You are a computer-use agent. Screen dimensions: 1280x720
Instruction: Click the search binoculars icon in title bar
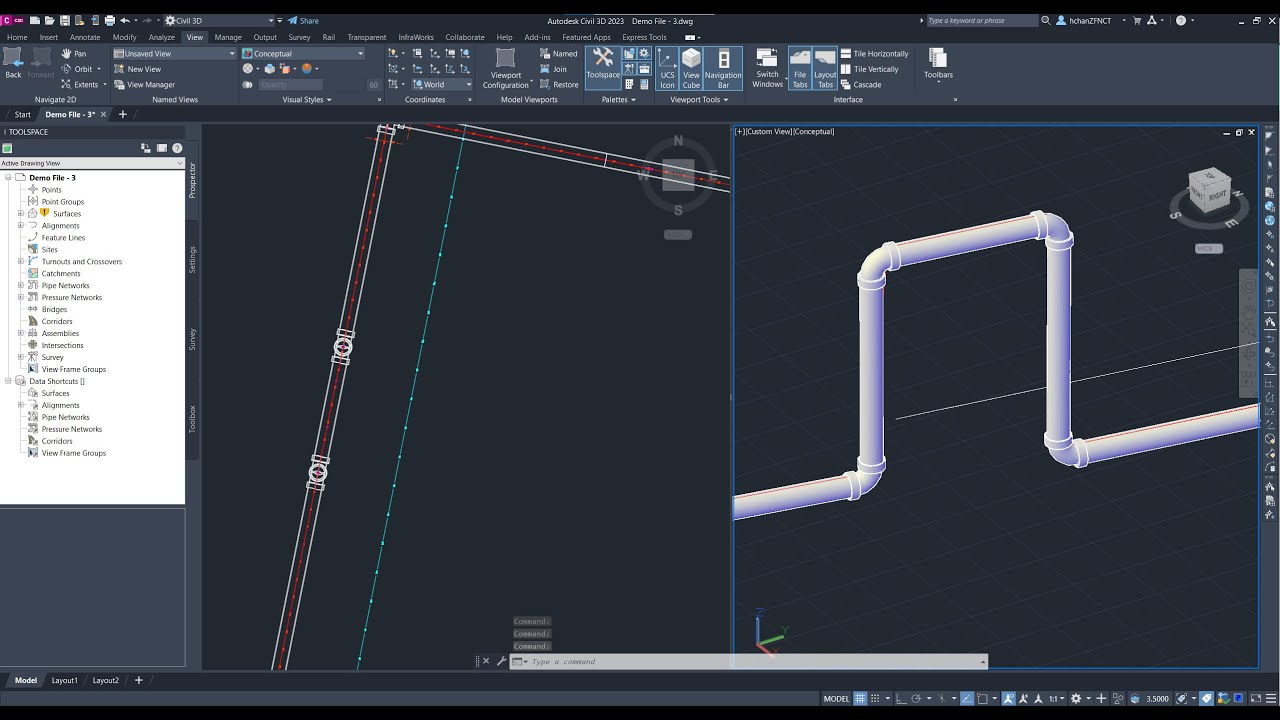pyautogui.click(x=1046, y=20)
